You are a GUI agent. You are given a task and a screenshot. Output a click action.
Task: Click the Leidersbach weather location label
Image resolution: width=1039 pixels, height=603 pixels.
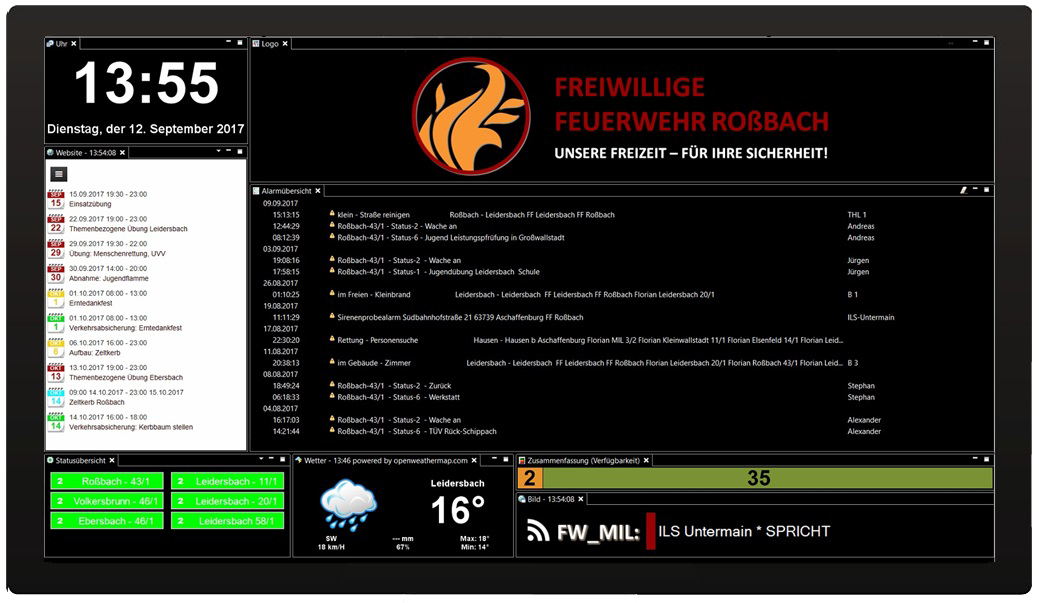(457, 483)
